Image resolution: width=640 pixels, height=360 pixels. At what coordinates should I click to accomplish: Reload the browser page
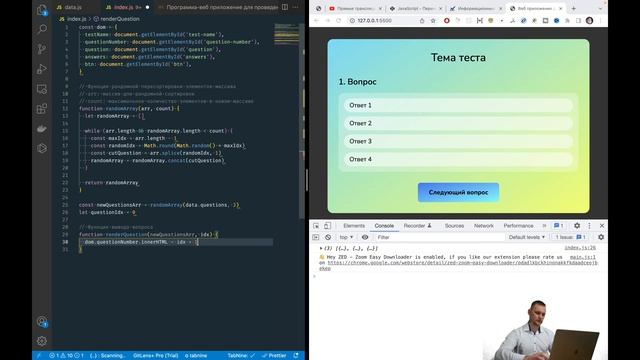[x=338, y=20]
